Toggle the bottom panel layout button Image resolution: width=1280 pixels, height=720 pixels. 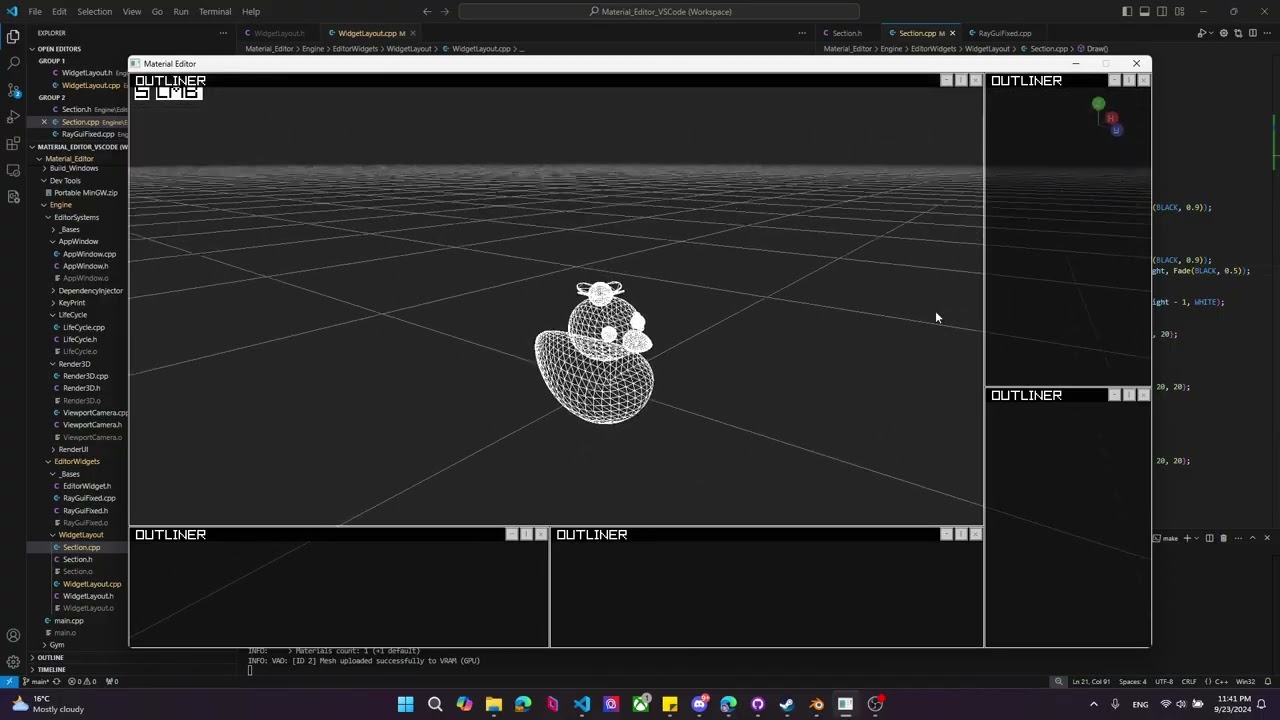pyautogui.click(x=1144, y=12)
